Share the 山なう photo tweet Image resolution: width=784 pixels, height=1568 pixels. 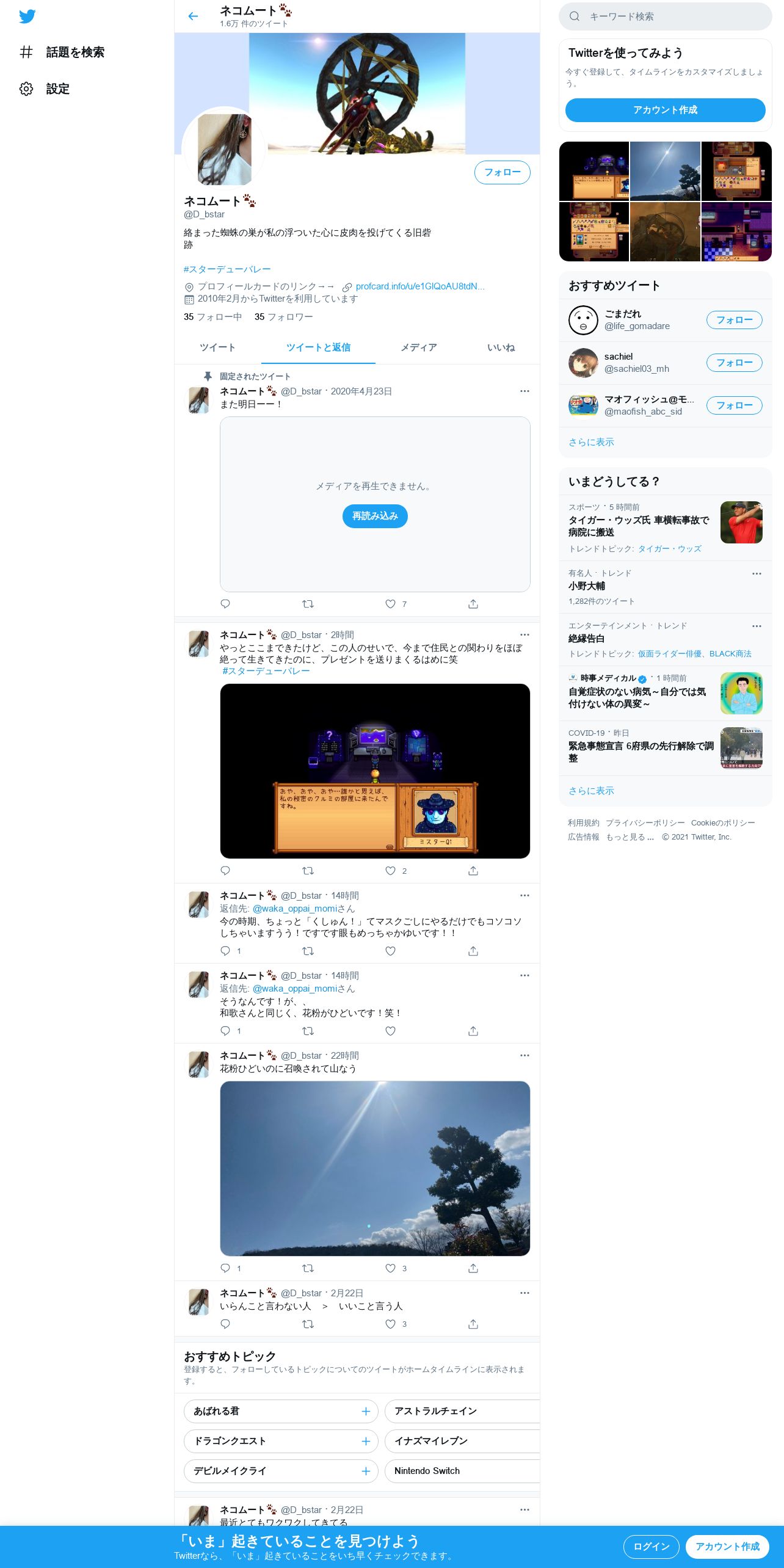(x=473, y=1268)
